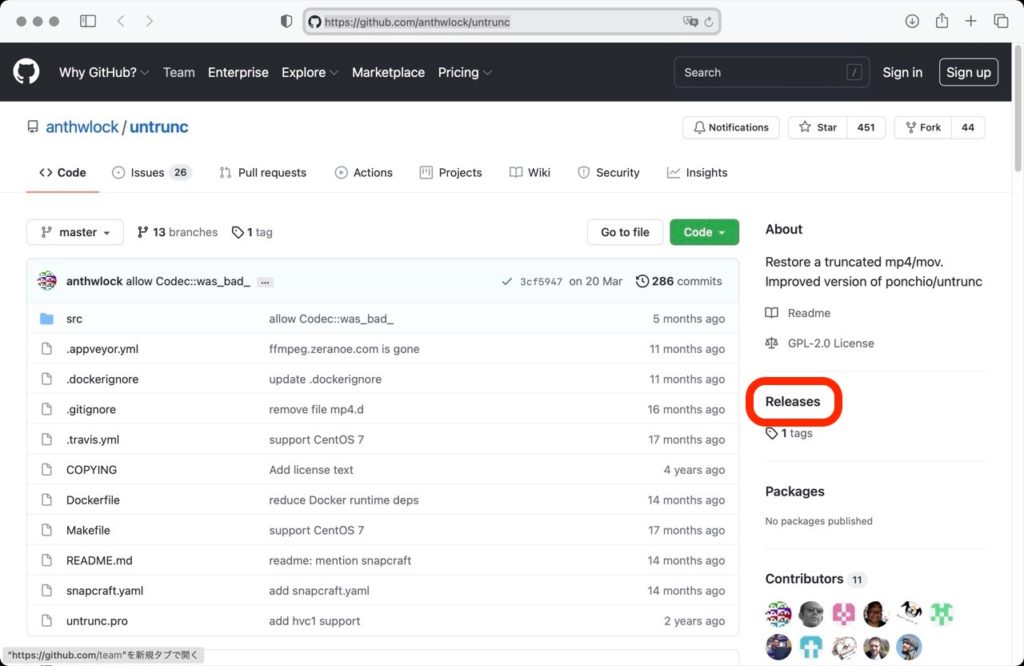Switch to the Issues tab
The image size is (1024, 666).
pyautogui.click(x=150, y=173)
